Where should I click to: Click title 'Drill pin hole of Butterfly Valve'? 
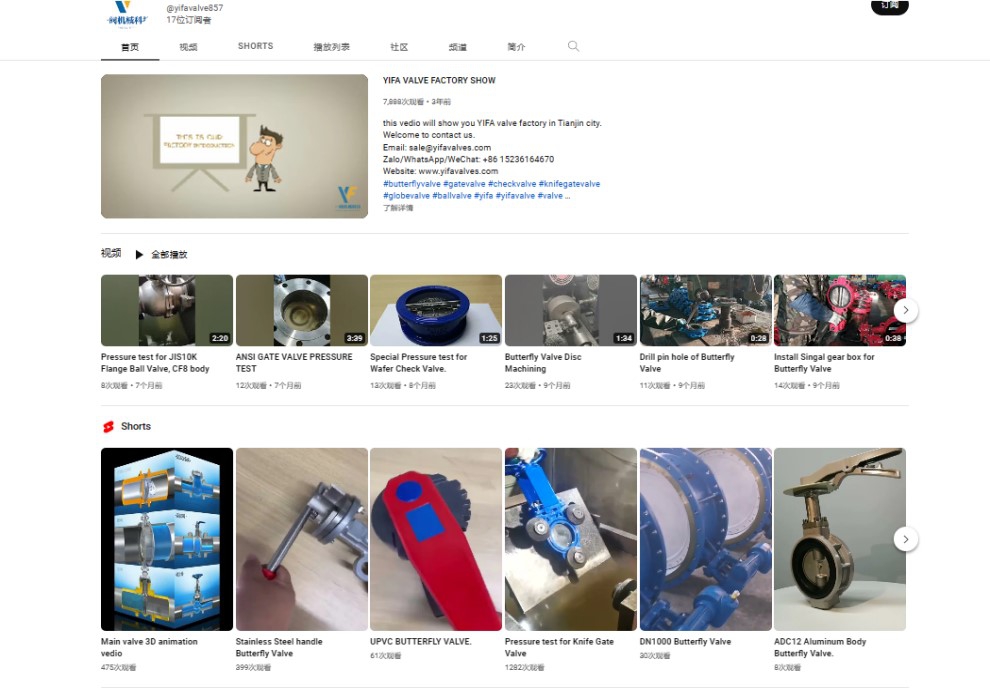[687, 363]
